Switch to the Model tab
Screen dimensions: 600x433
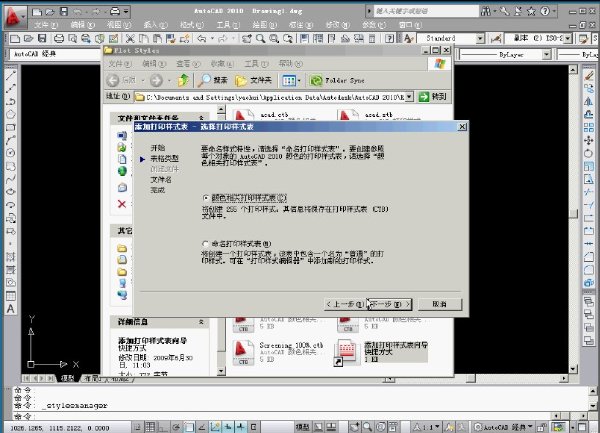[67, 378]
